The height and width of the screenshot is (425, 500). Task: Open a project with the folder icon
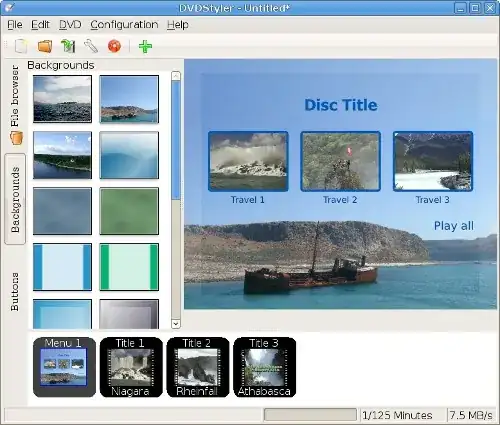45,46
